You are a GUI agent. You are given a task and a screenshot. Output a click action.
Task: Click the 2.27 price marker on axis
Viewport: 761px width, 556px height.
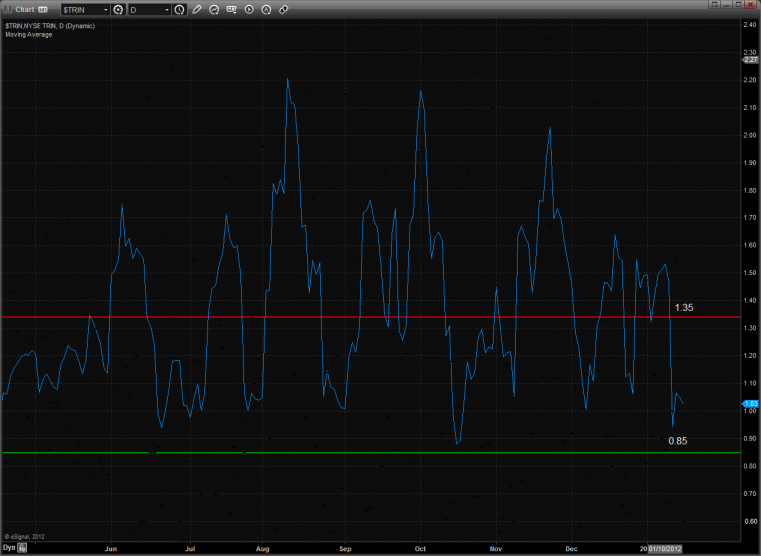751,60
